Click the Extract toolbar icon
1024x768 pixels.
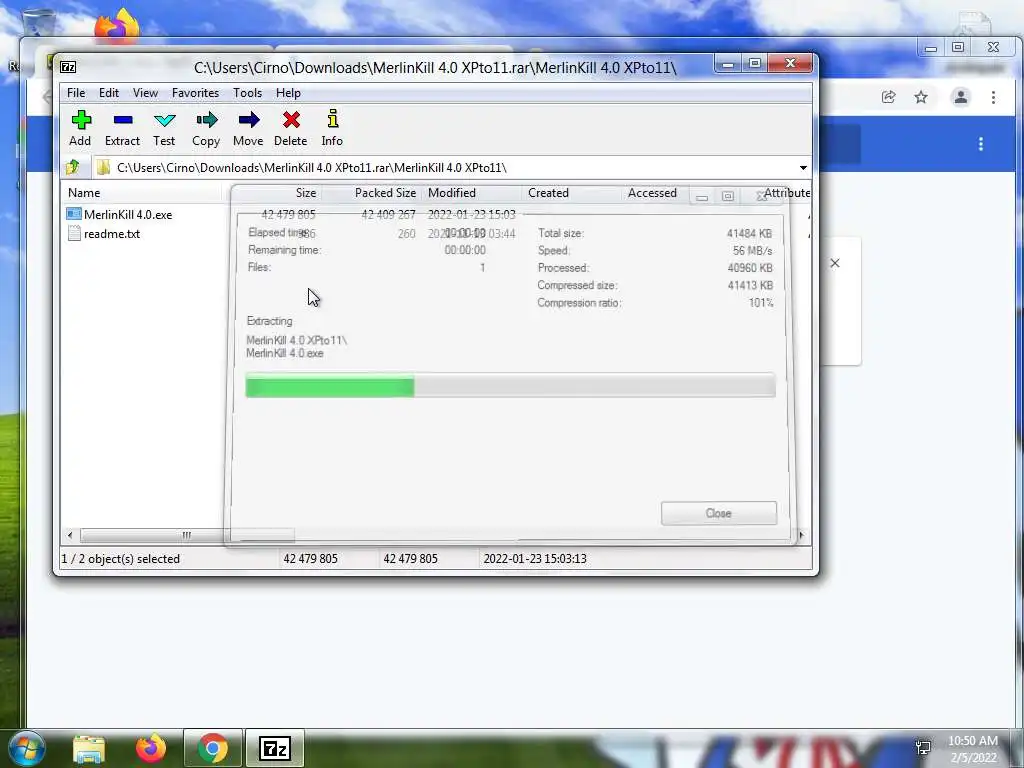point(123,120)
